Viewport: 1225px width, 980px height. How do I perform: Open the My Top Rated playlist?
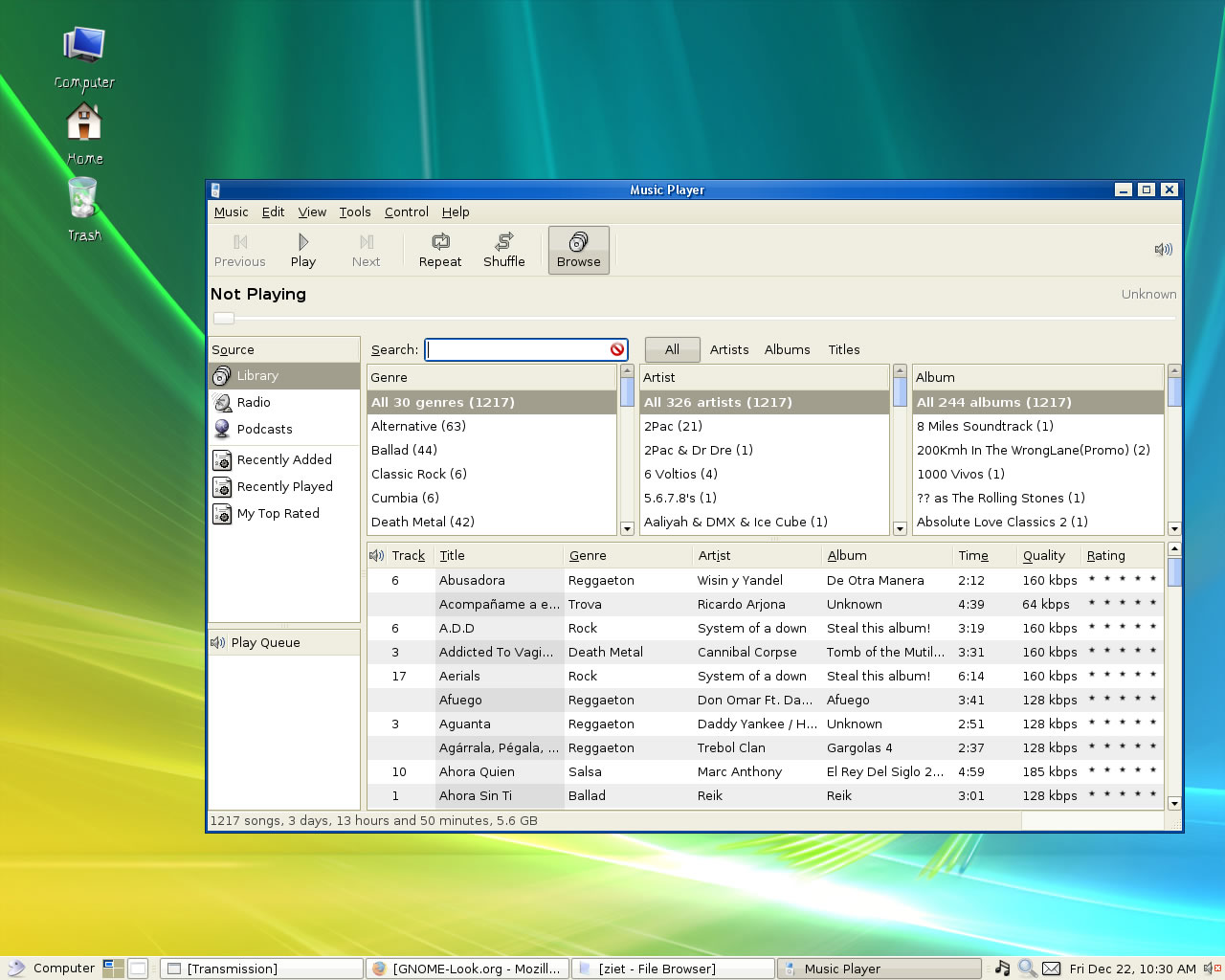[284, 514]
